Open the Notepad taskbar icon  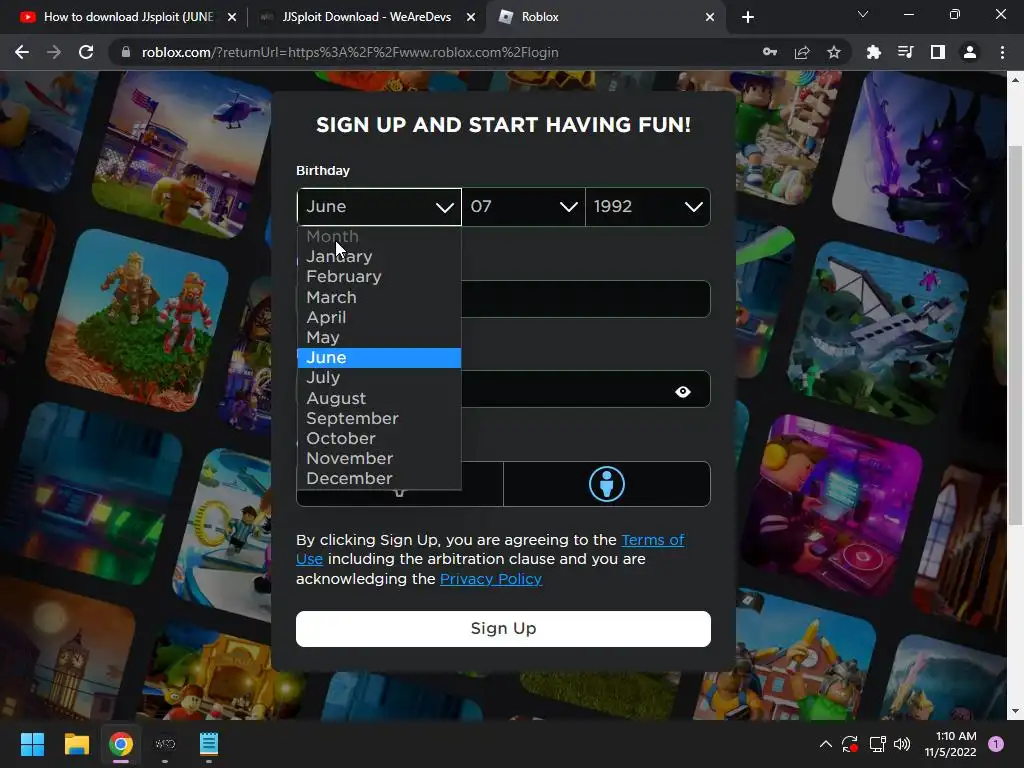(x=209, y=744)
